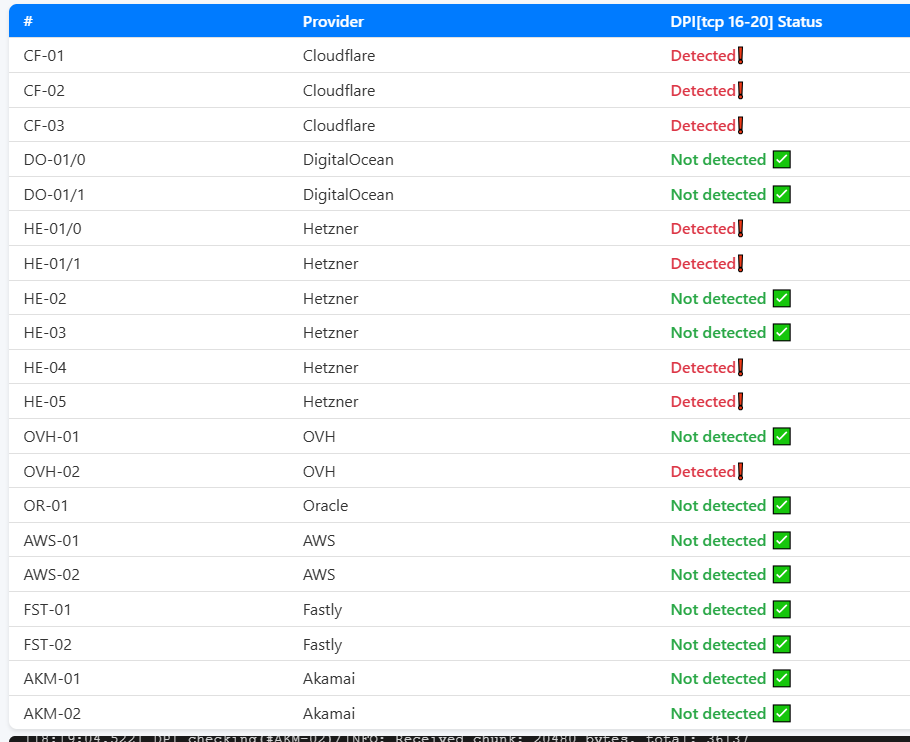The width and height of the screenshot is (910, 742).
Task: Click the green checkmark icon in OR-01 row
Action: tap(782, 505)
